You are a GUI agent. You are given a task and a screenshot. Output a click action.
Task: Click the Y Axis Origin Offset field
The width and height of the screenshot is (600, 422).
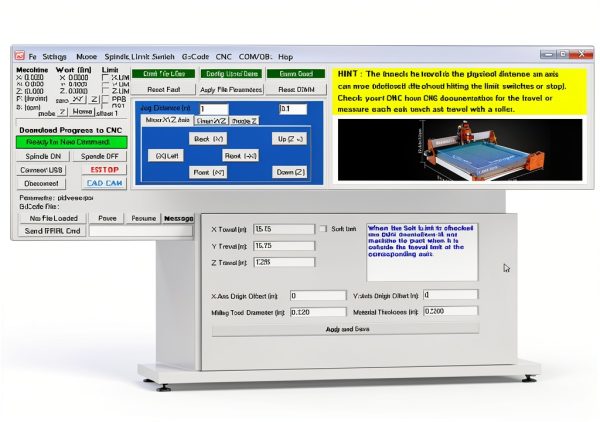coord(450,295)
